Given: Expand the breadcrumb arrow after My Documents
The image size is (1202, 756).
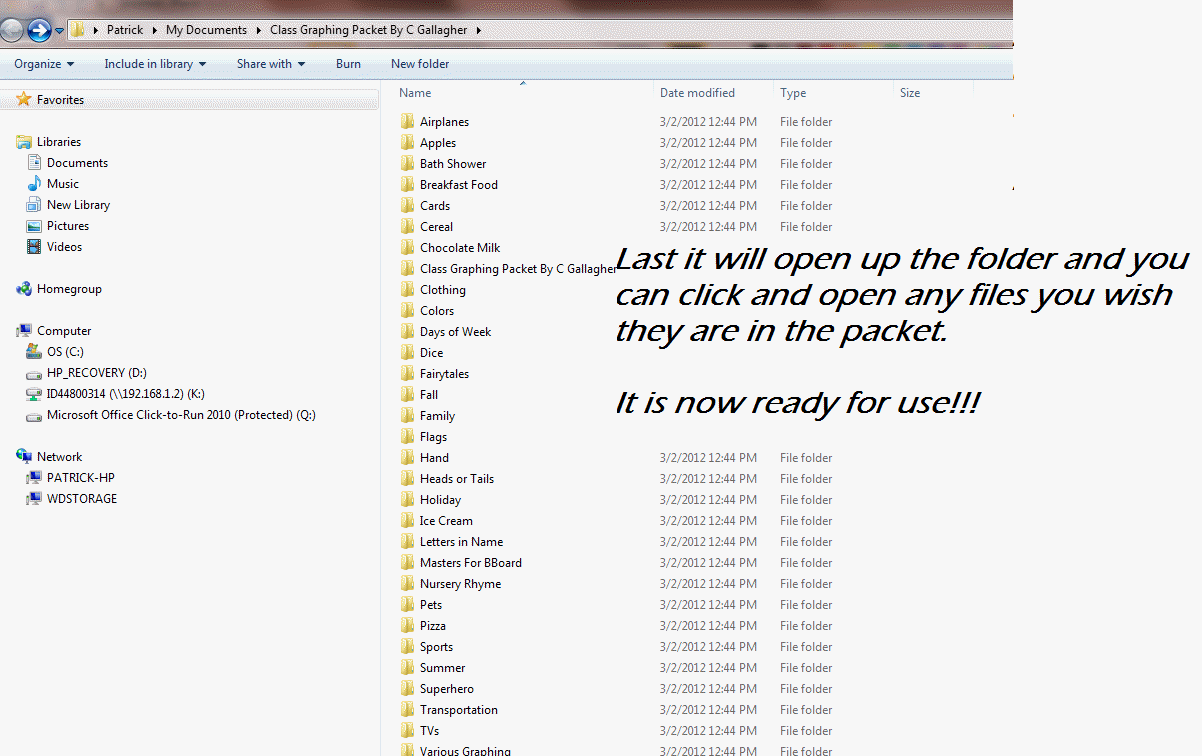Looking at the screenshot, I should click(x=259, y=30).
